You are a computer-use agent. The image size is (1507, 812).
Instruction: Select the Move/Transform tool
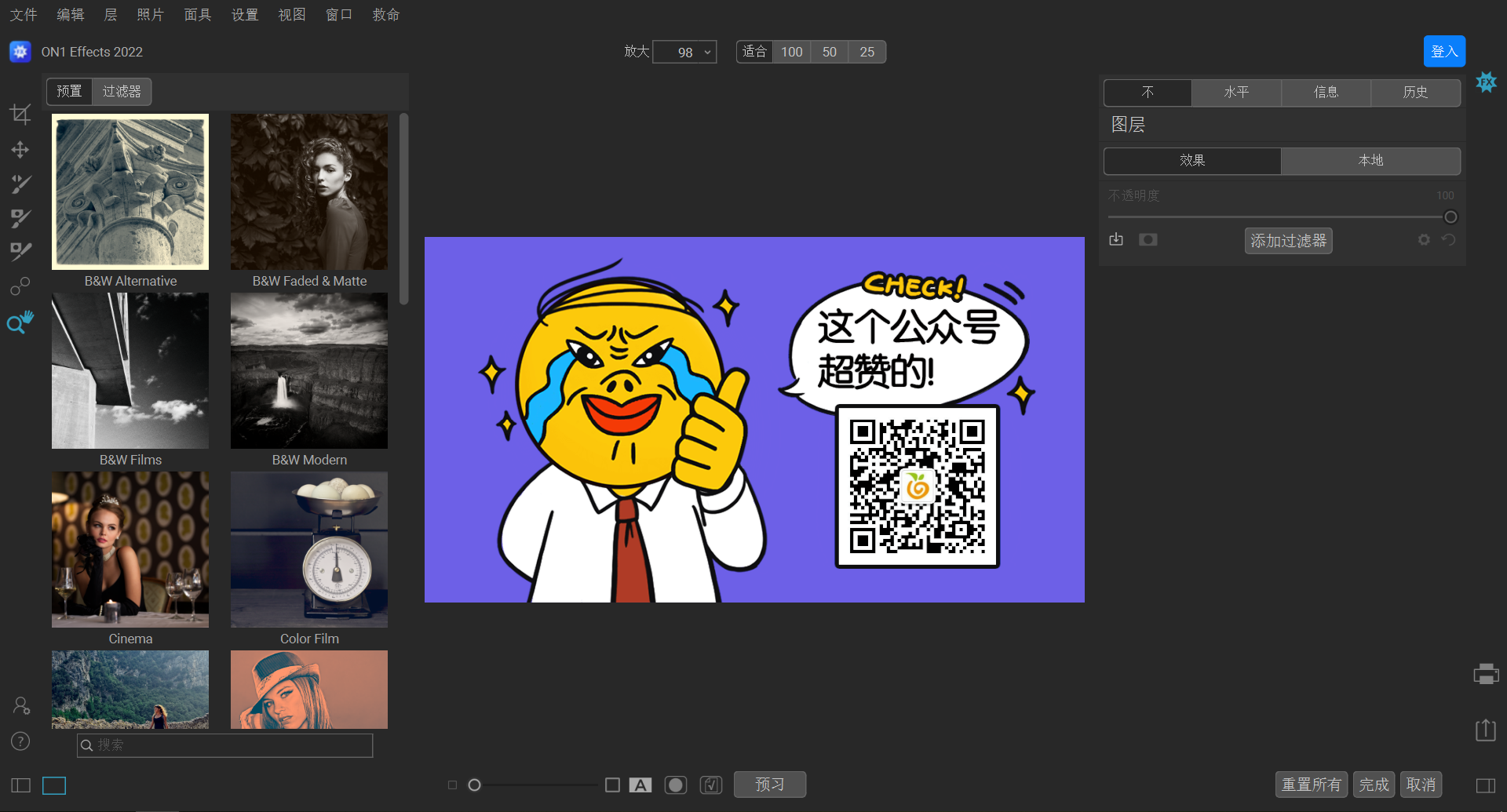coord(20,149)
